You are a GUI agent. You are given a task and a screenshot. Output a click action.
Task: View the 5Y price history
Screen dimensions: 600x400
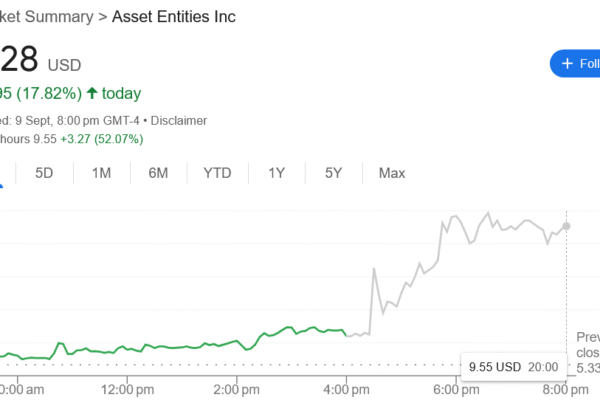pos(334,173)
